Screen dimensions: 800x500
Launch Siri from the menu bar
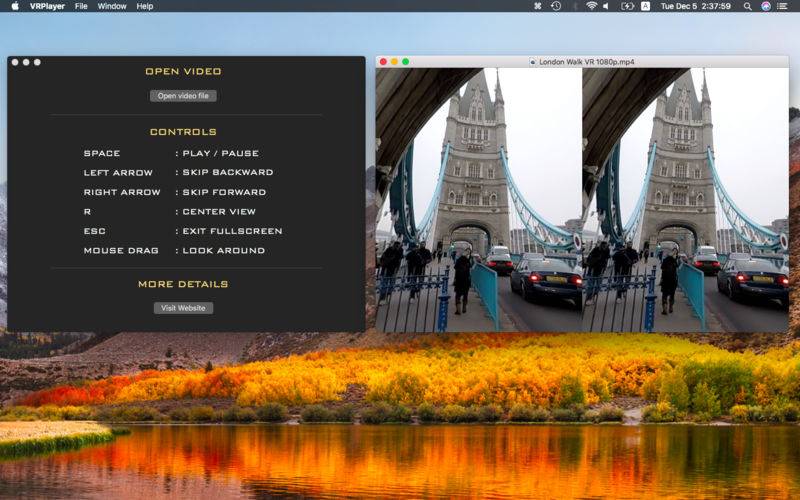coord(766,6)
